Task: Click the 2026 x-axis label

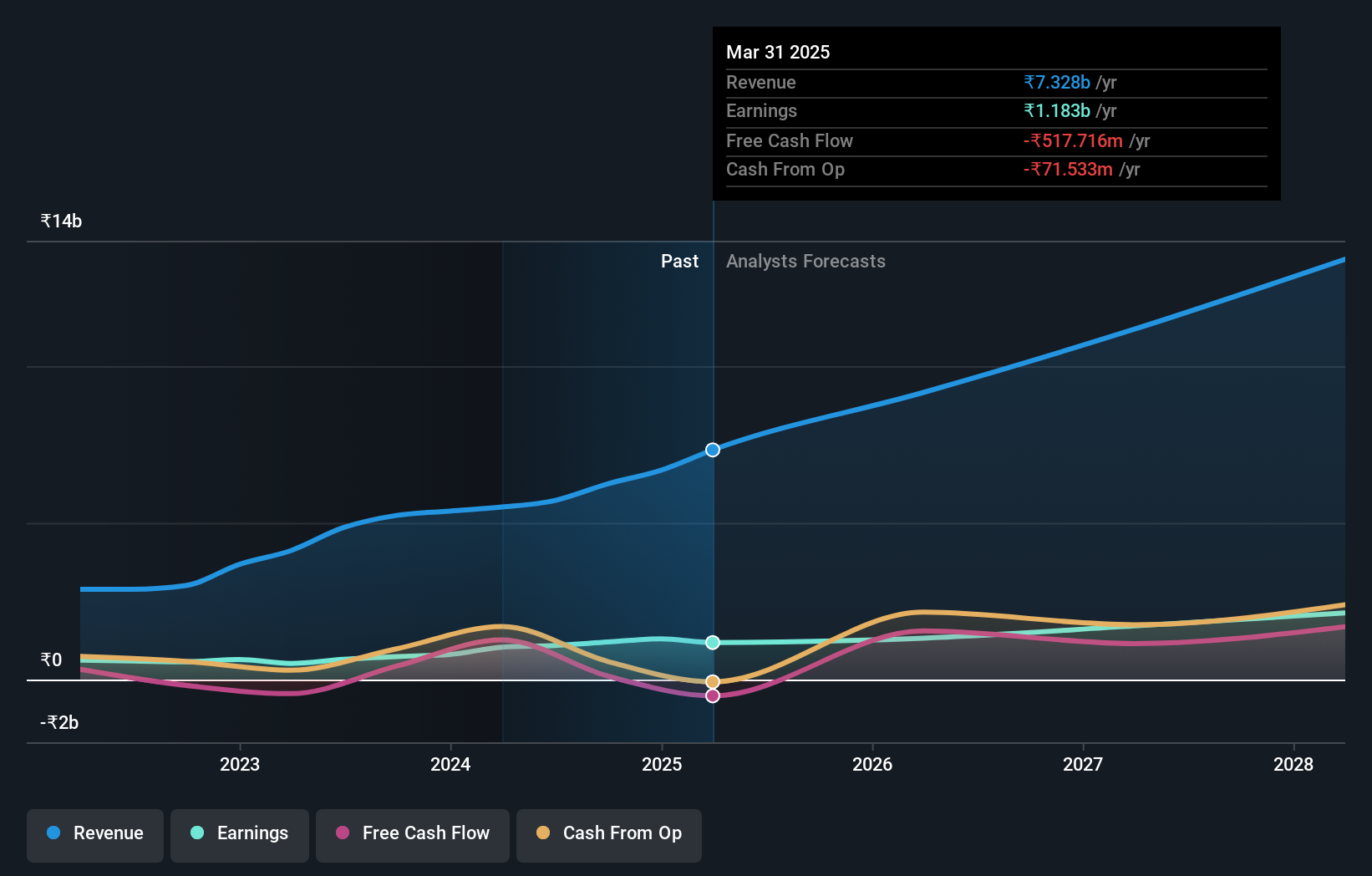Action: [872, 764]
